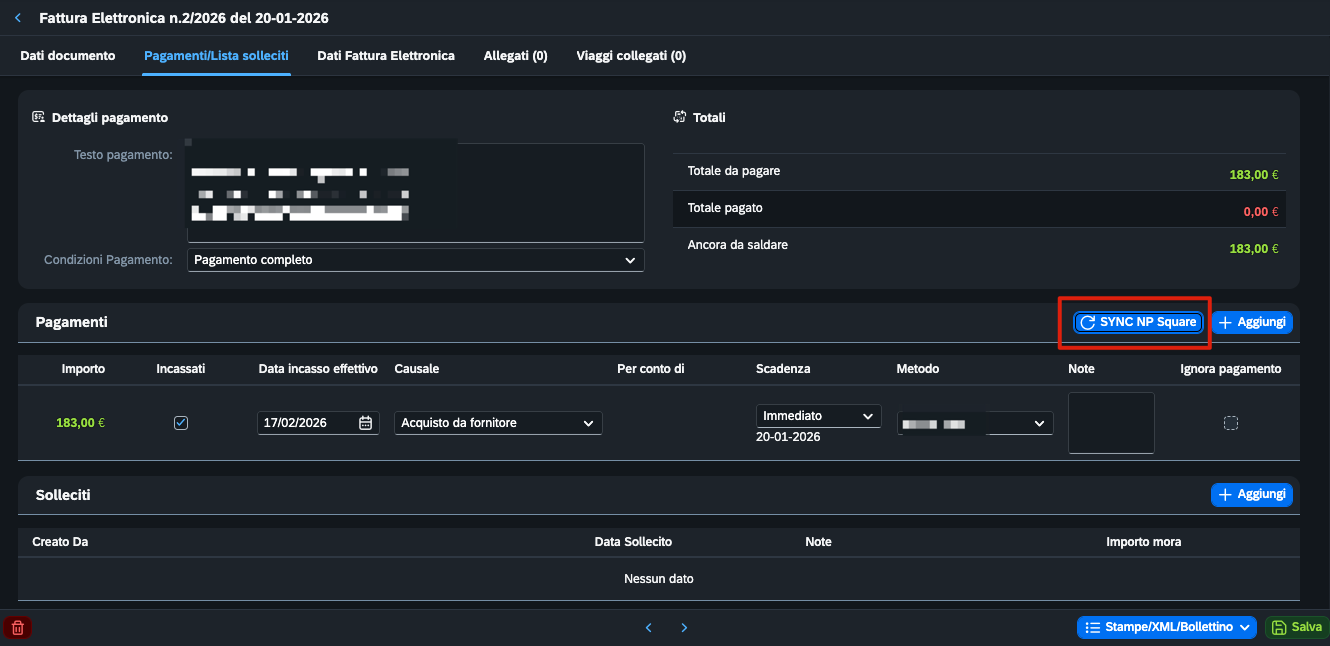The height and width of the screenshot is (646, 1330).
Task: Click Aggiungi in Solleciti section
Action: point(1252,494)
